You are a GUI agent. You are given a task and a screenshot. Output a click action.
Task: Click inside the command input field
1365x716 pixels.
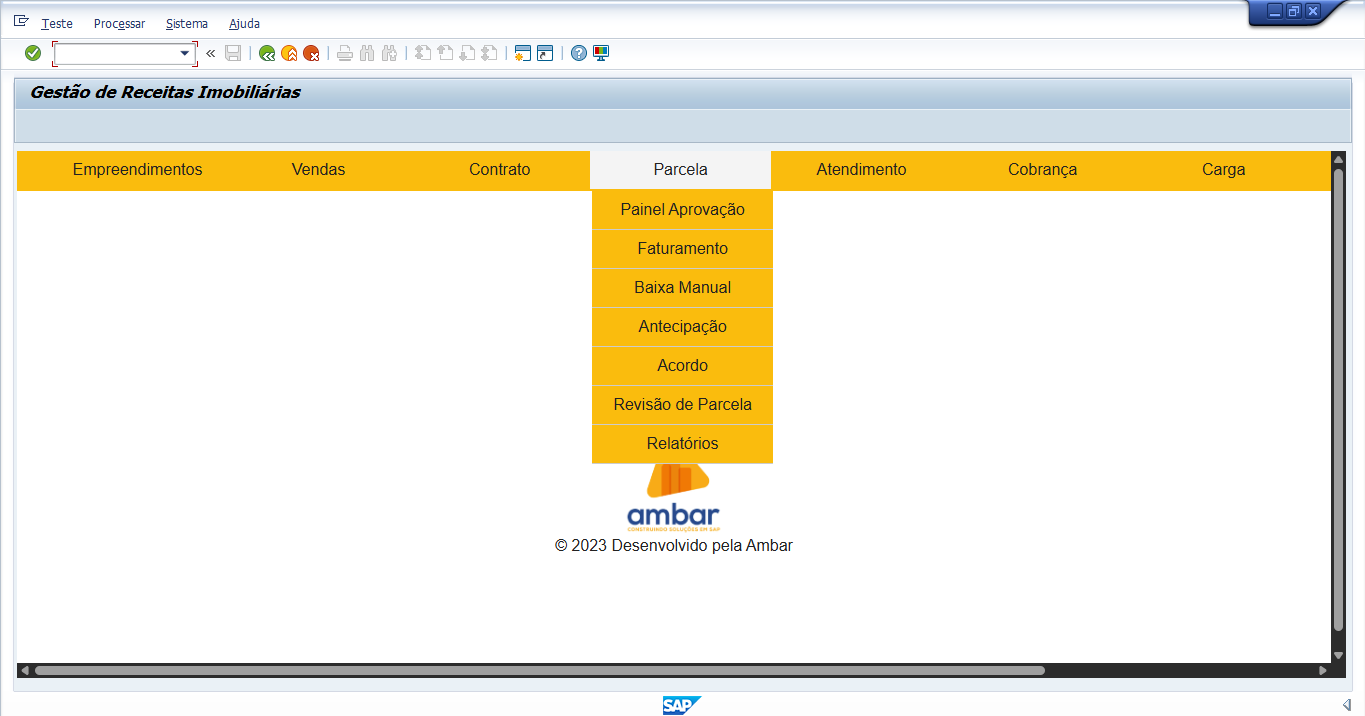coord(116,53)
